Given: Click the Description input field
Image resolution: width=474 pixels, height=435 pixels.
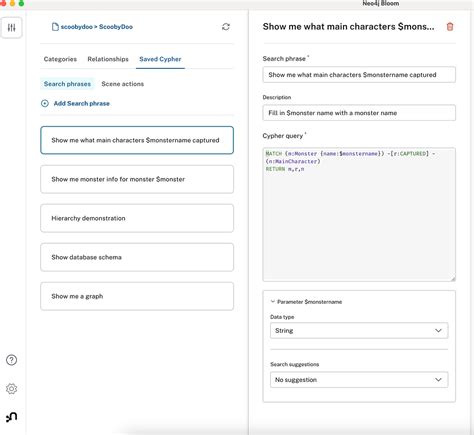Looking at the screenshot, I should 359,113.
